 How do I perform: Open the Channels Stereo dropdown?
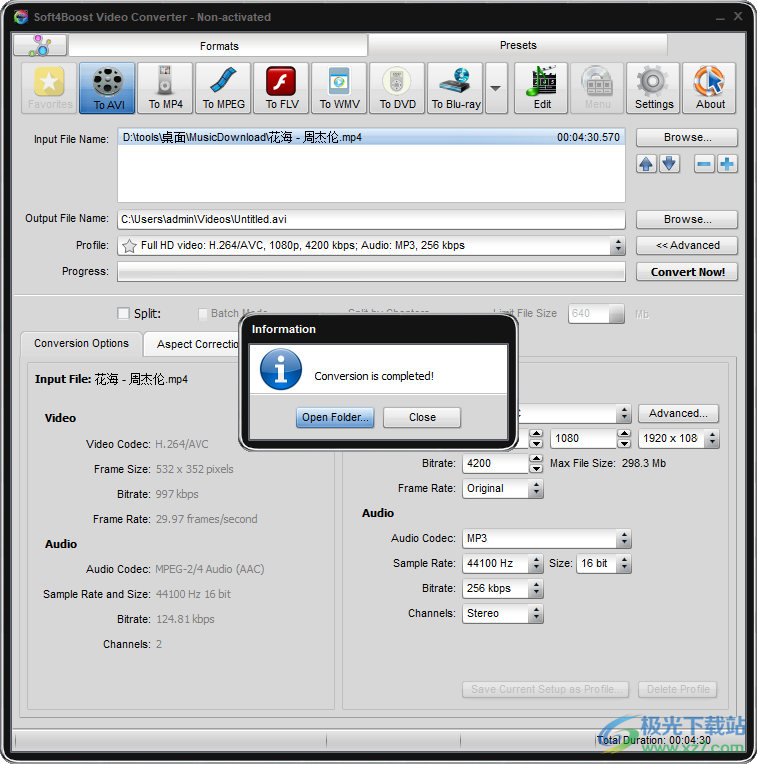click(536, 614)
